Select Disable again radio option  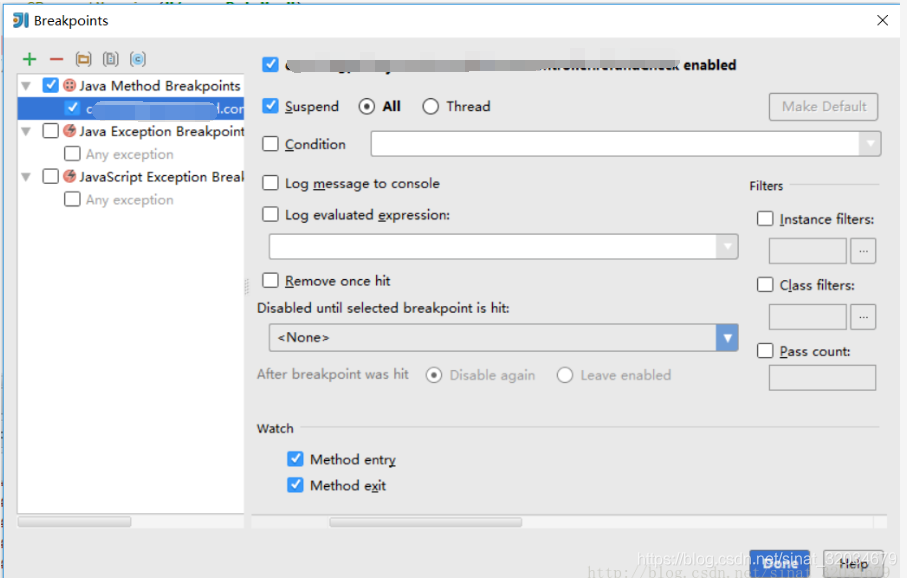coord(434,375)
